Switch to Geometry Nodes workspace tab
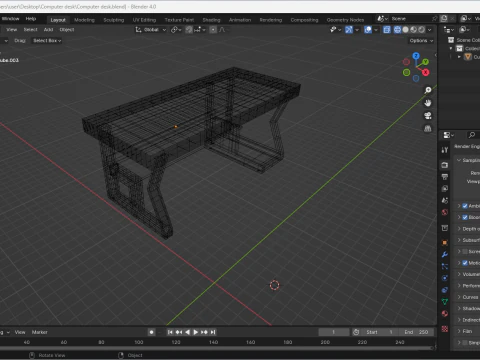480x360 pixels. tap(345, 20)
